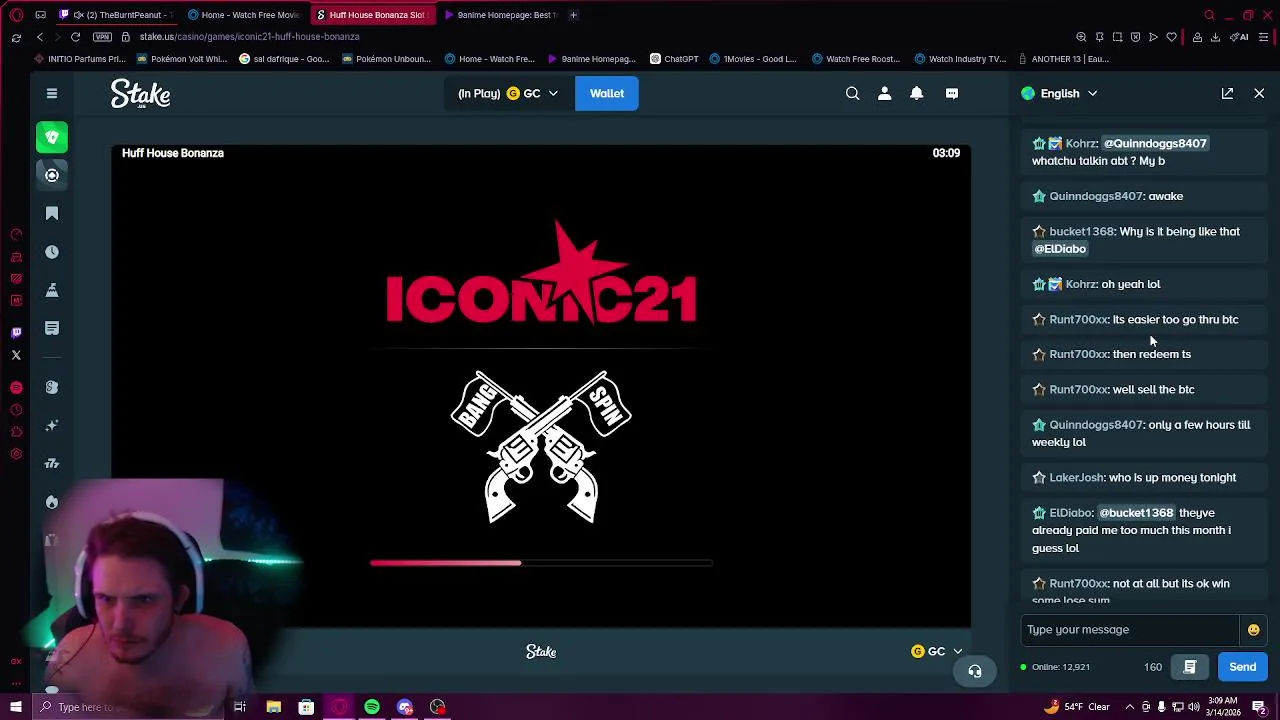Click the 54°F Clear weather widget

(x=1076, y=707)
